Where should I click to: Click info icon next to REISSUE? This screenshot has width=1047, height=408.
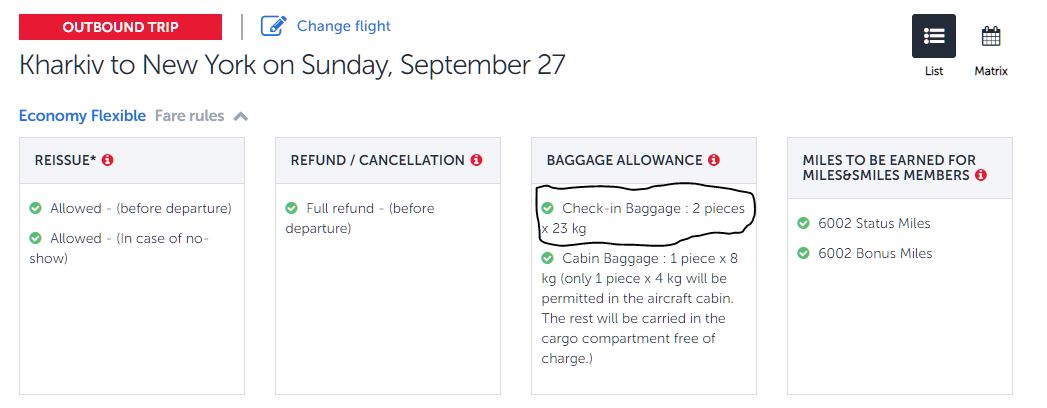[108, 160]
